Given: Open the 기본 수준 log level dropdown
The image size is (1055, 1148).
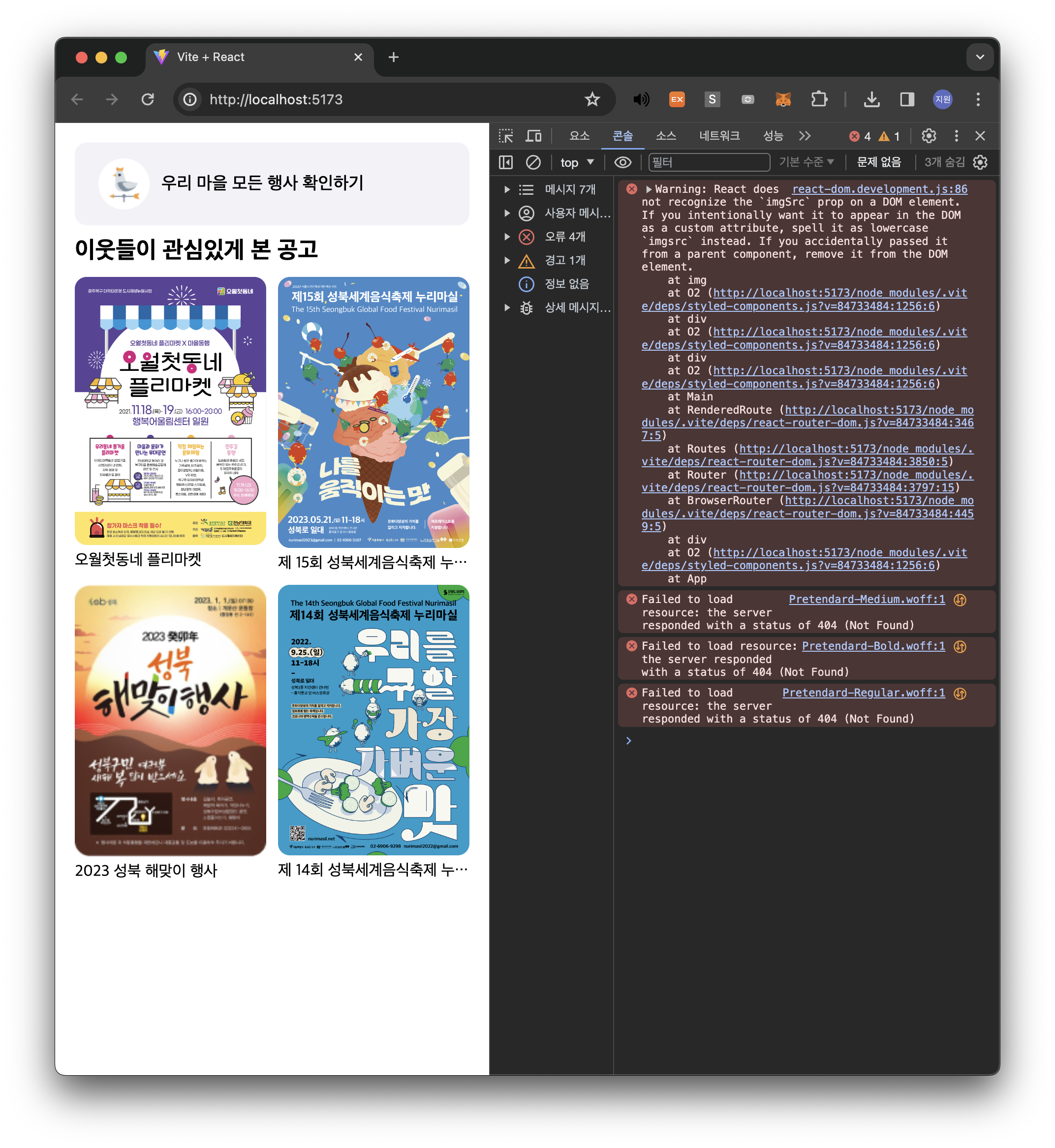Looking at the screenshot, I should coord(806,163).
